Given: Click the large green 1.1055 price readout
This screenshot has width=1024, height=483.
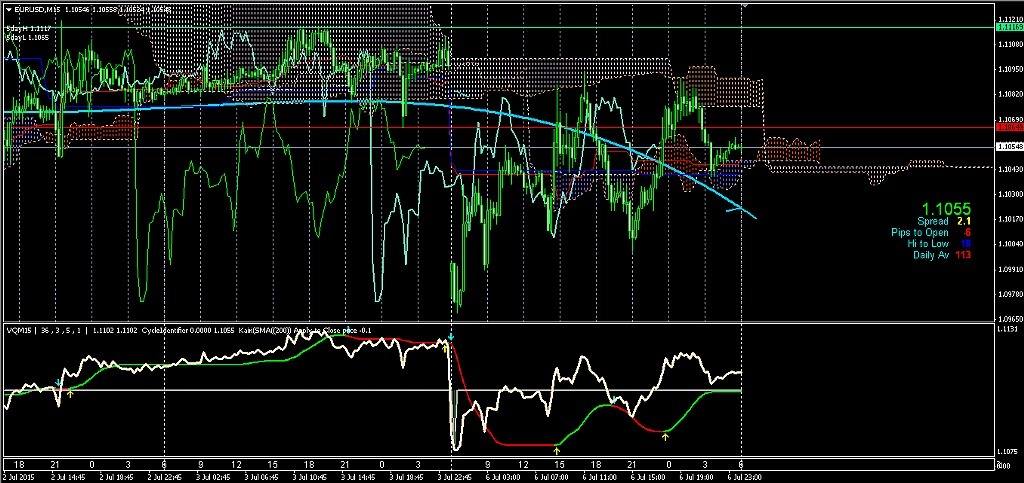Looking at the screenshot, I should click(945, 210).
